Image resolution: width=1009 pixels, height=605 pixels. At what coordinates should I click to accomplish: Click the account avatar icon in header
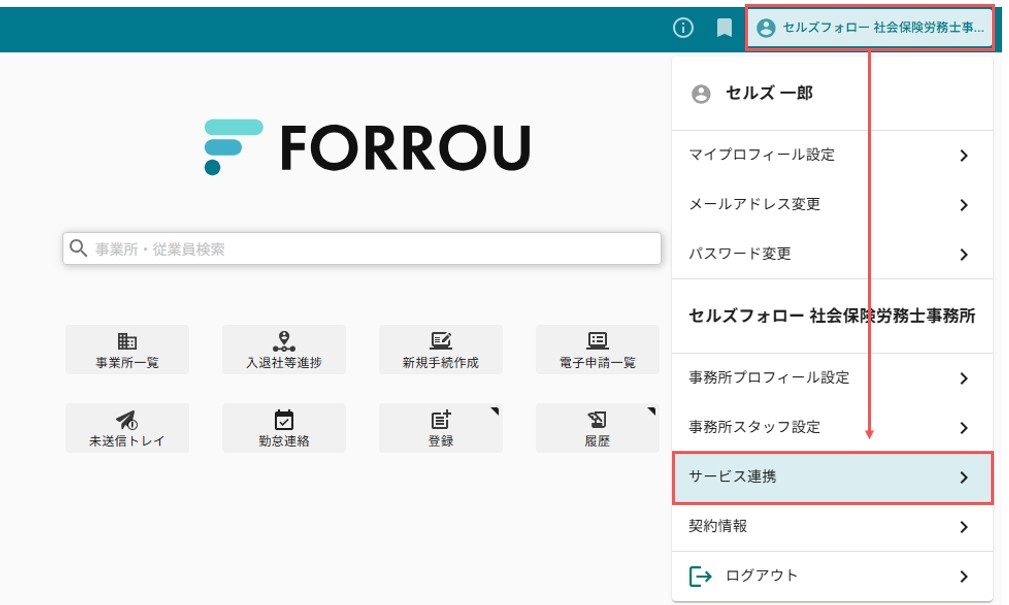[765, 28]
